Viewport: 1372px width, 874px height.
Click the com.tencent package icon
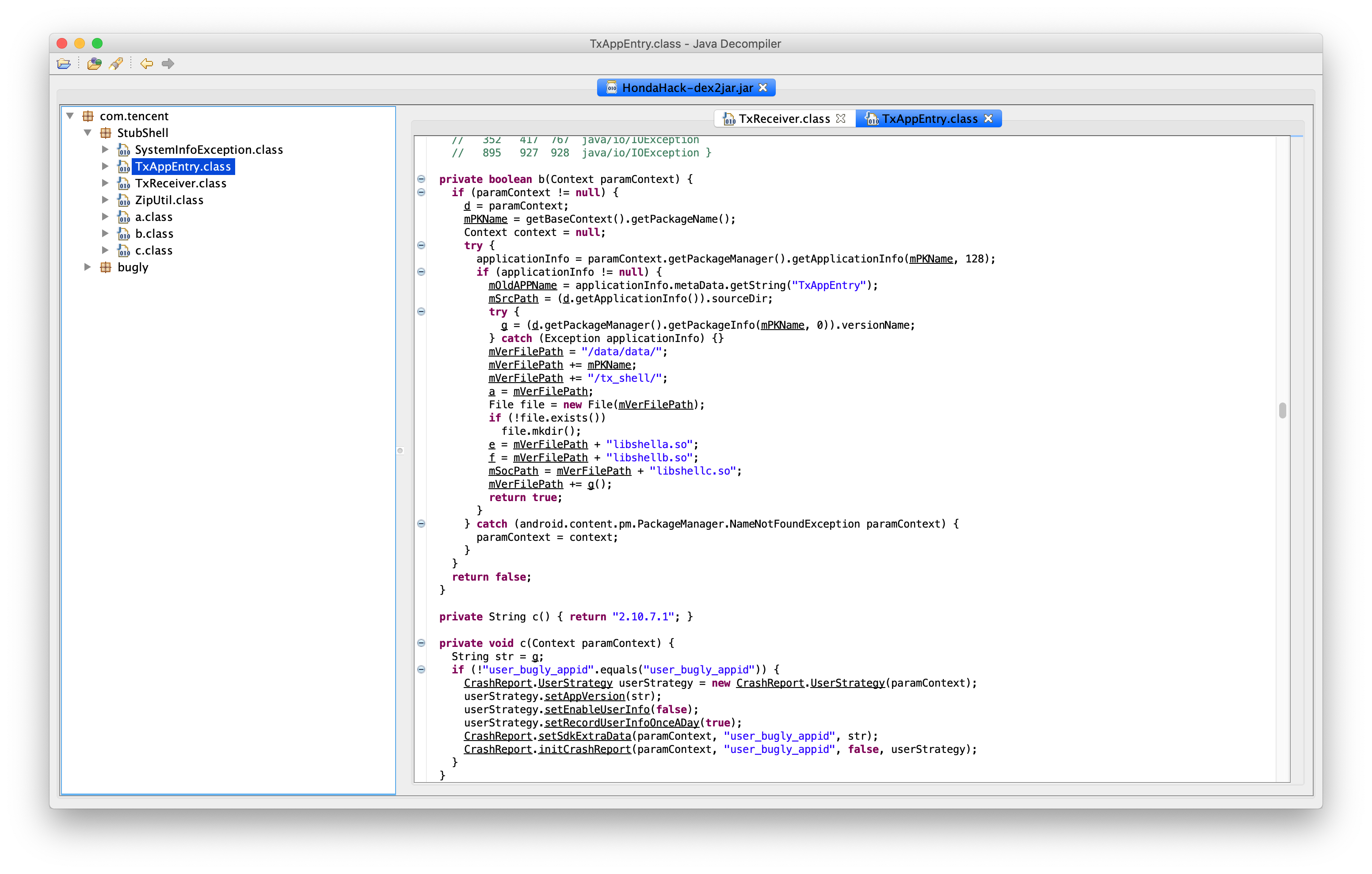[88, 116]
